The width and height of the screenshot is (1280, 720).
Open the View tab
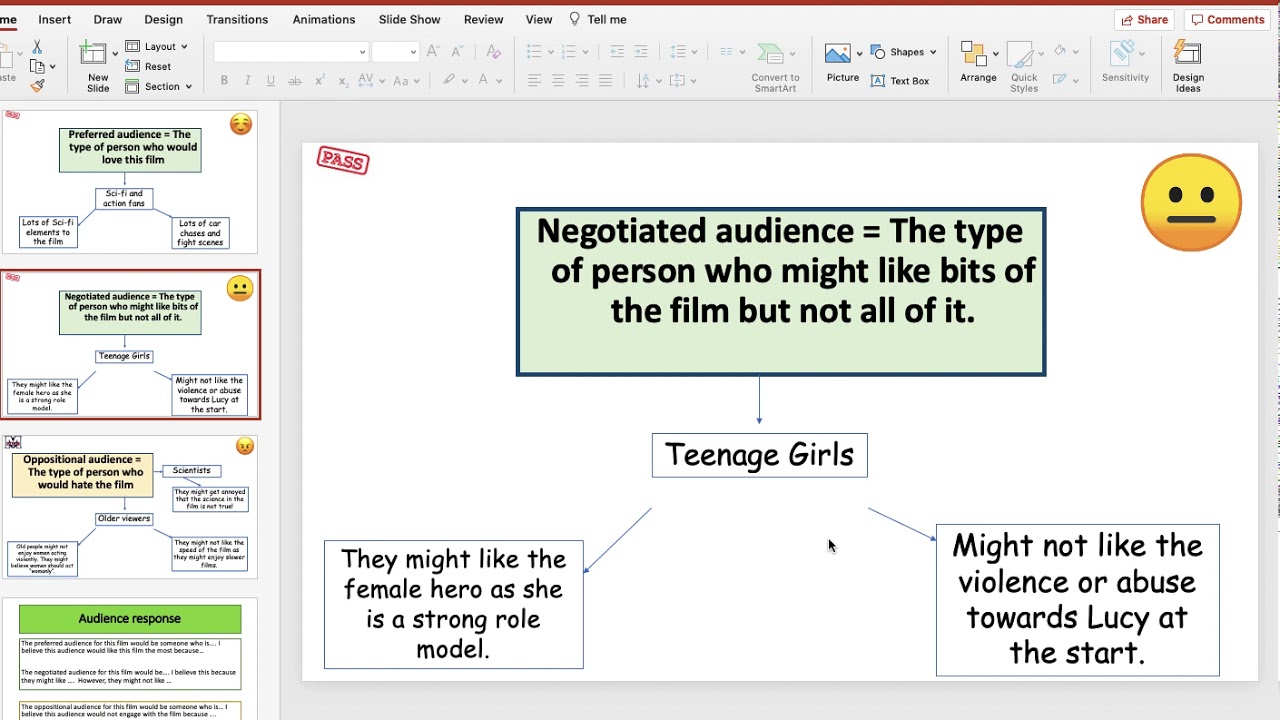[538, 19]
